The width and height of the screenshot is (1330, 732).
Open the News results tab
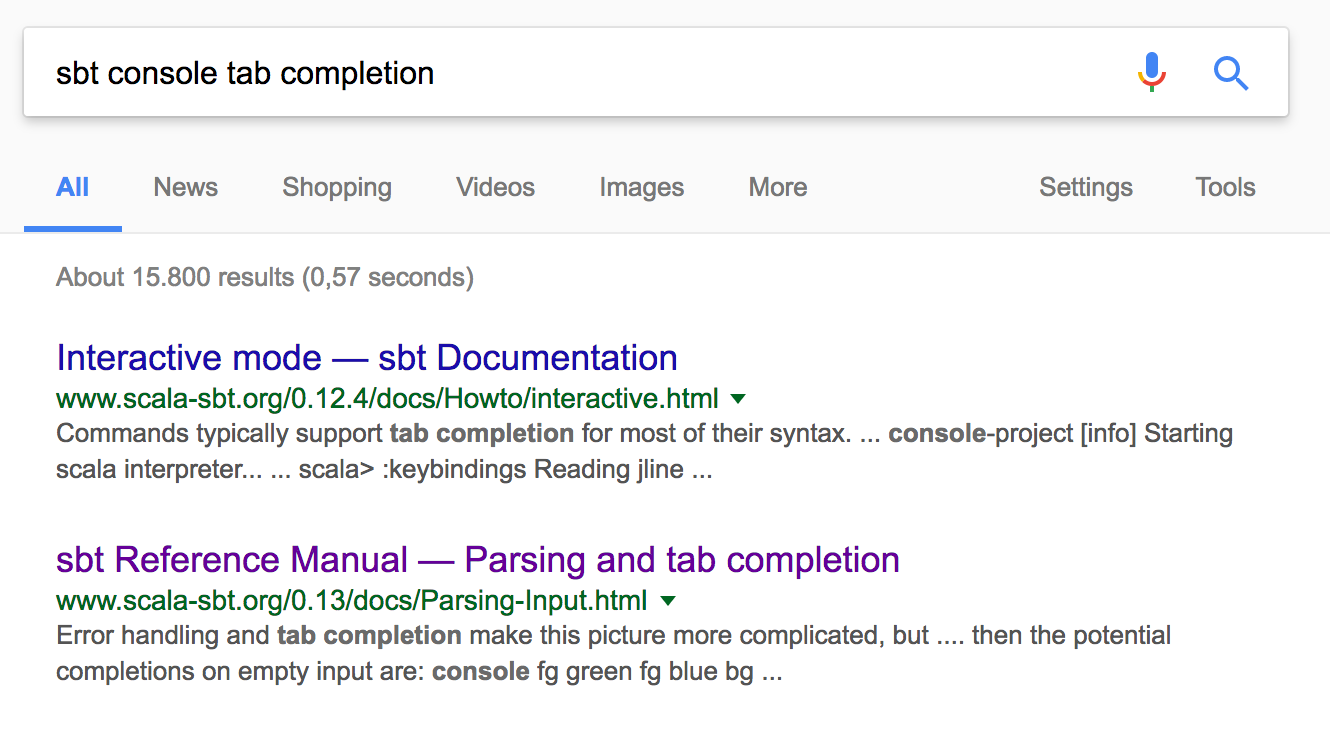pos(185,187)
